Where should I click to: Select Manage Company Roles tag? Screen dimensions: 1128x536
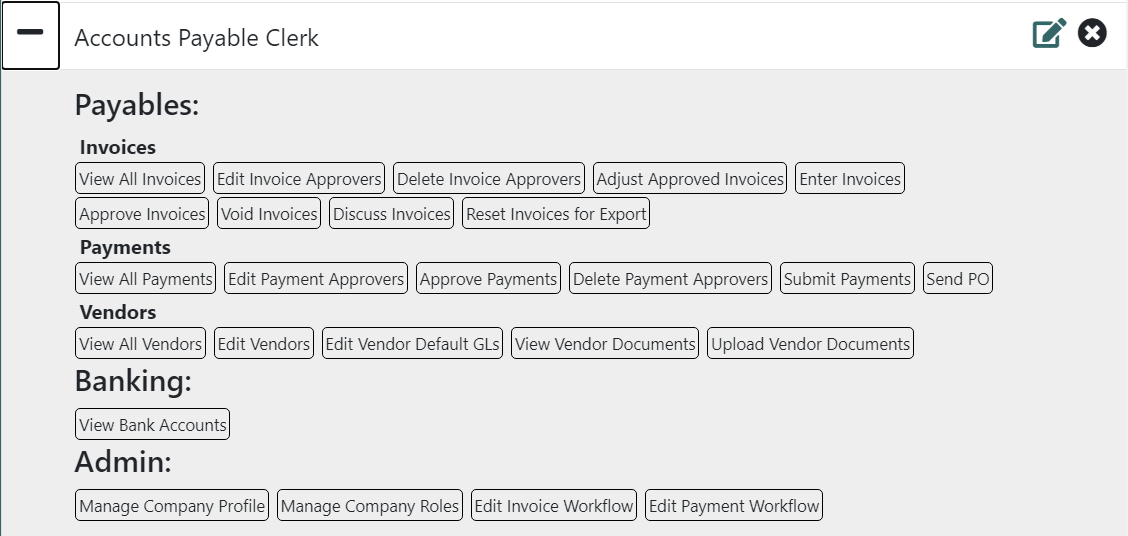(x=370, y=505)
